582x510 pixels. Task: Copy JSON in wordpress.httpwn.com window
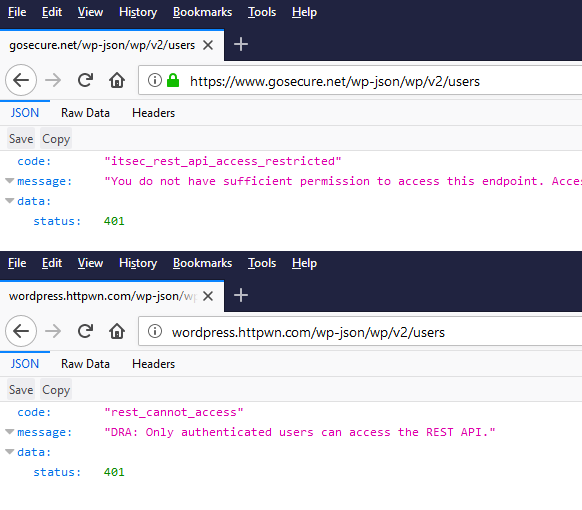coord(56,390)
